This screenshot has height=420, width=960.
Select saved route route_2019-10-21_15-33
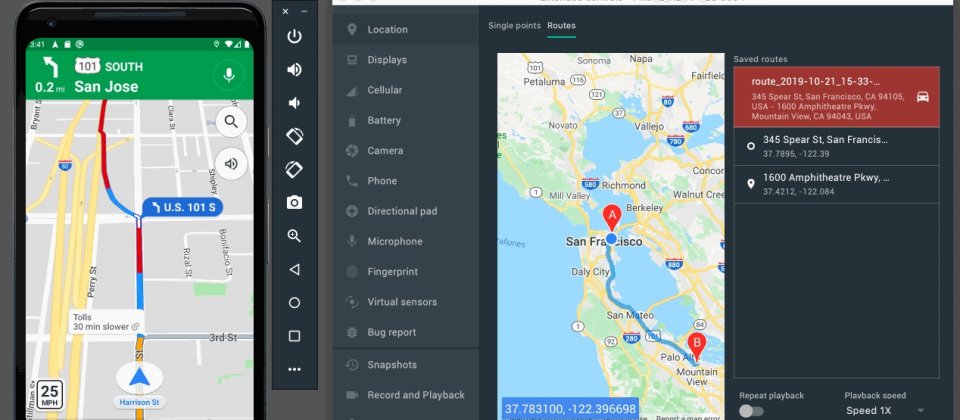[836, 97]
